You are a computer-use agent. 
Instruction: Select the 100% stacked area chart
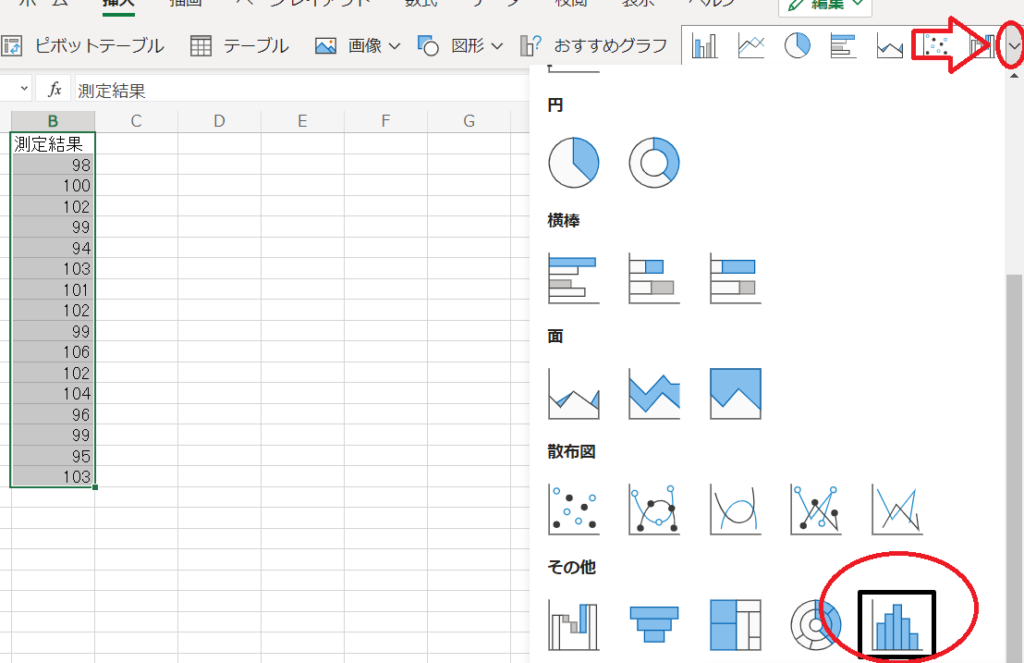coord(735,393)
